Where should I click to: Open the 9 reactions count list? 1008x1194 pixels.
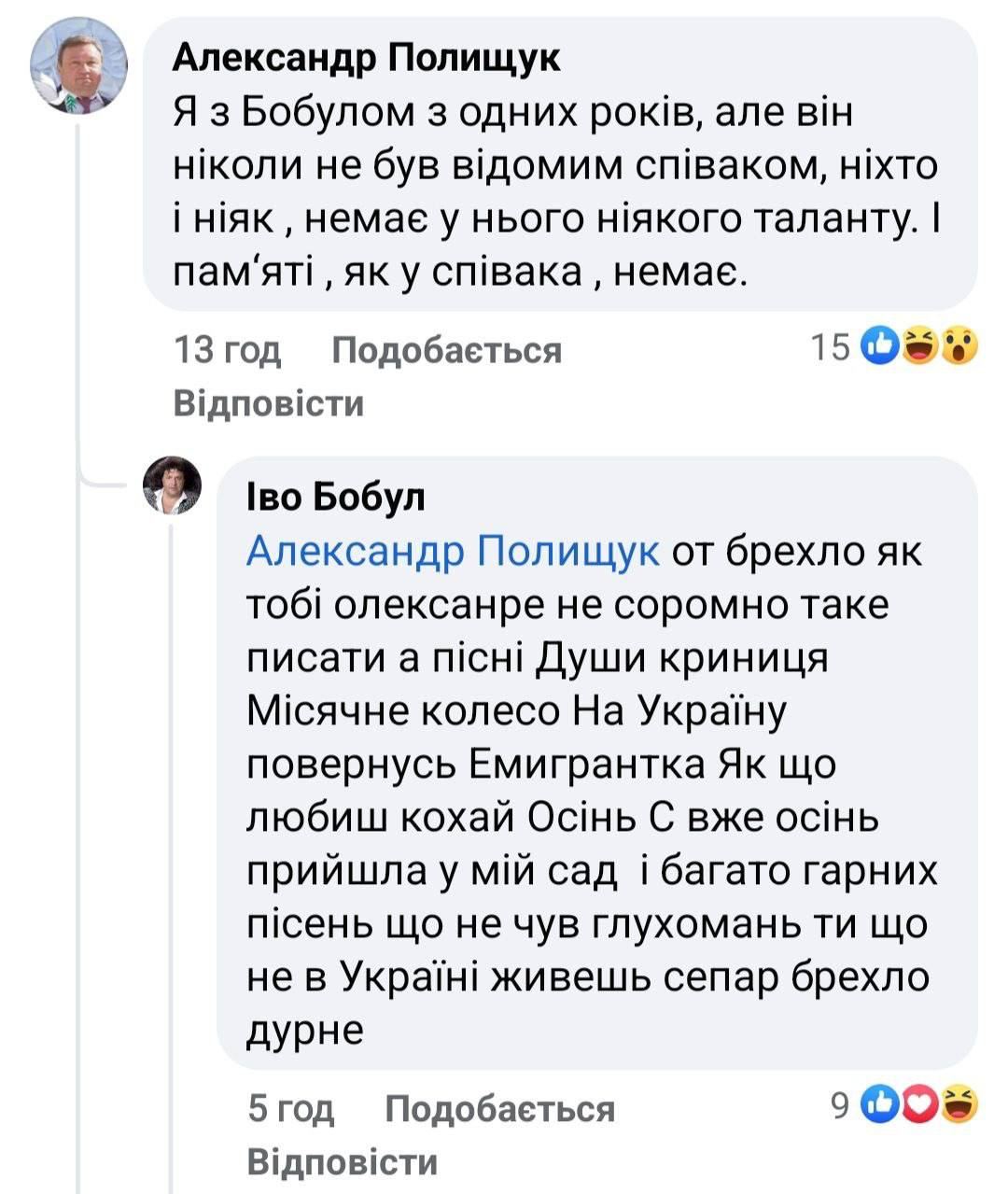(x=839, y=1107)
